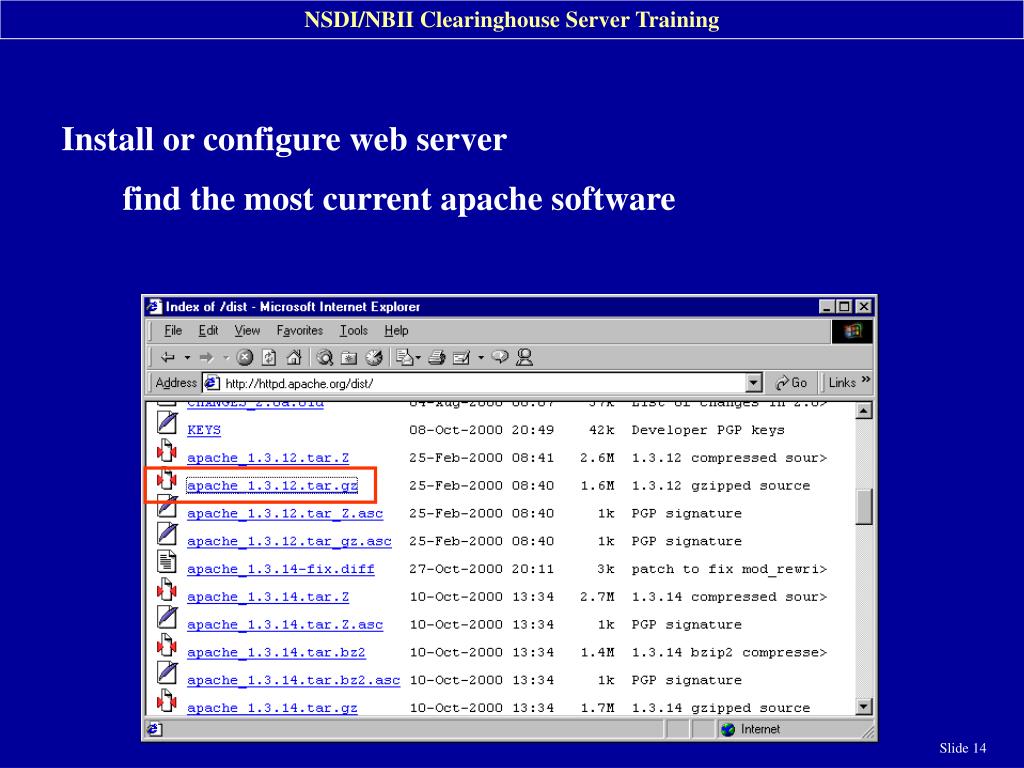Open the Favorites menu

[x=300, y=330]
